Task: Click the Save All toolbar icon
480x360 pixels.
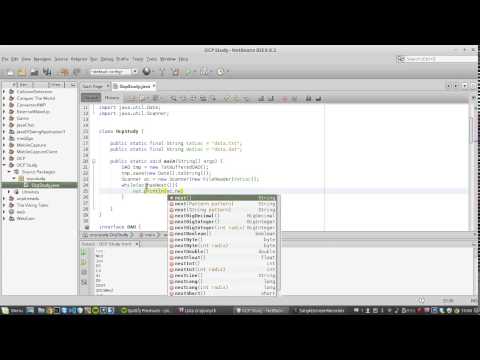Action: coord(47,72)
